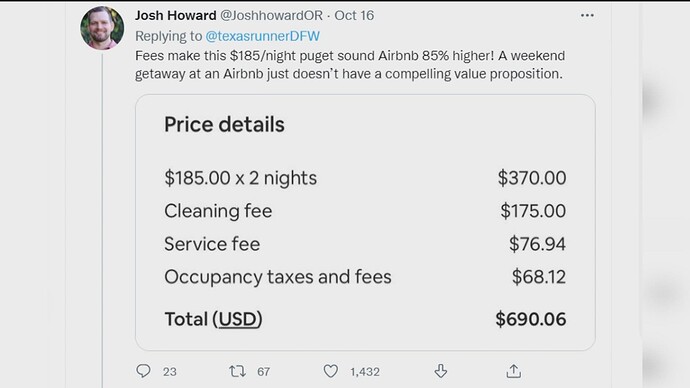The image size is (690, 388).
Task: Open the @JoshhowardOR handle
Action: tap(272, 15)
